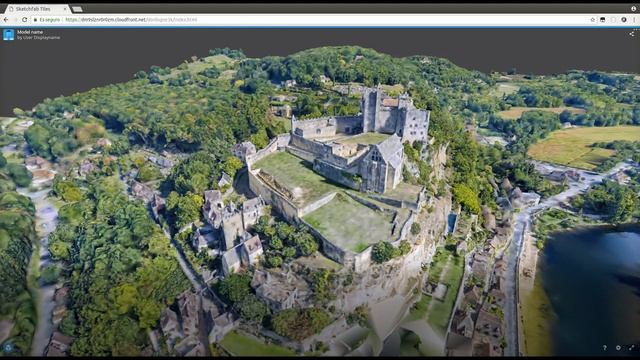
Task: Click the blue model avatar icon
Action: pyautogui.click(x=9, y=35)
